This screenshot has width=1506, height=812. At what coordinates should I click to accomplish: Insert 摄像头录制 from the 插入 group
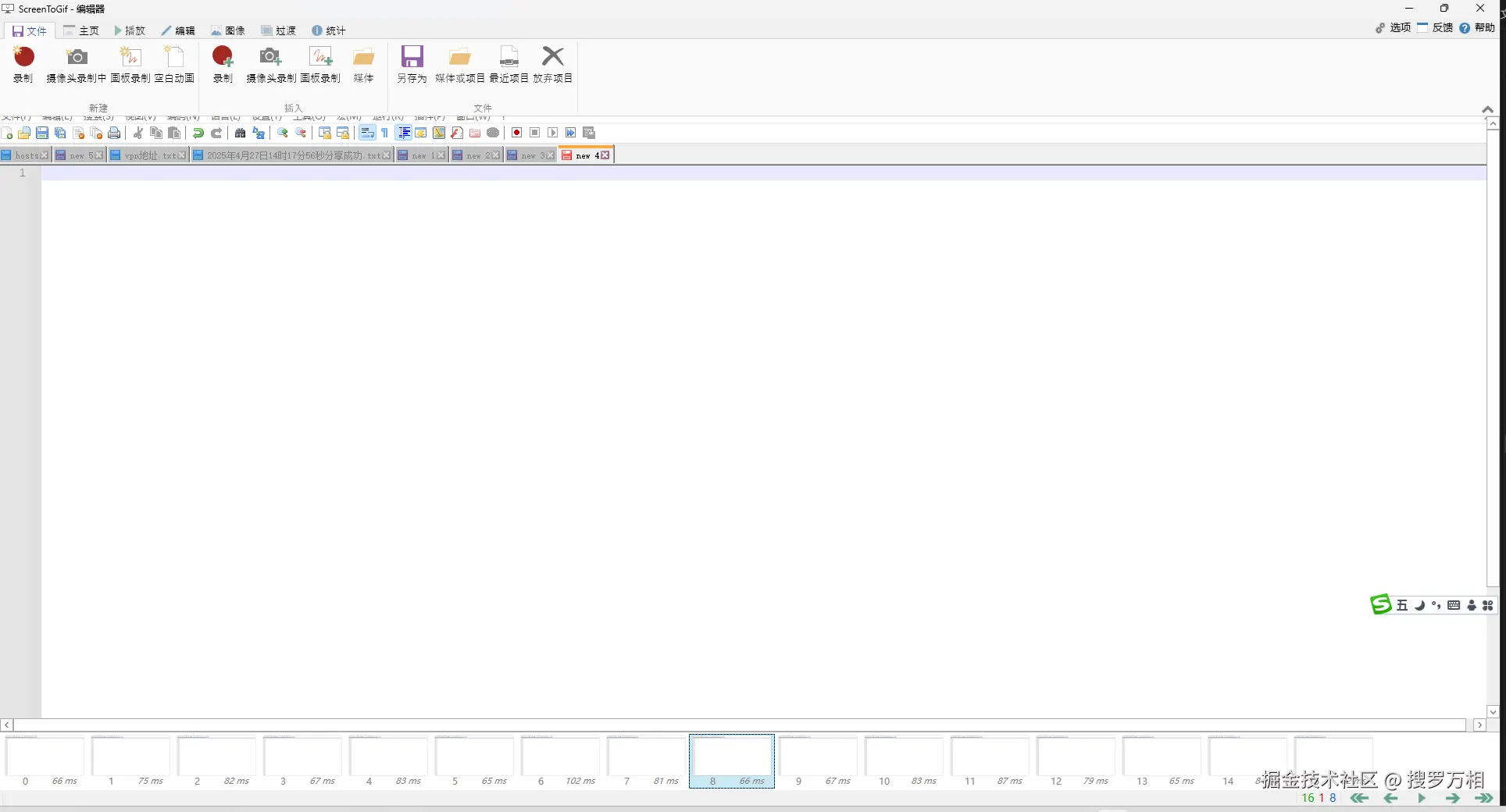[271, 64]
